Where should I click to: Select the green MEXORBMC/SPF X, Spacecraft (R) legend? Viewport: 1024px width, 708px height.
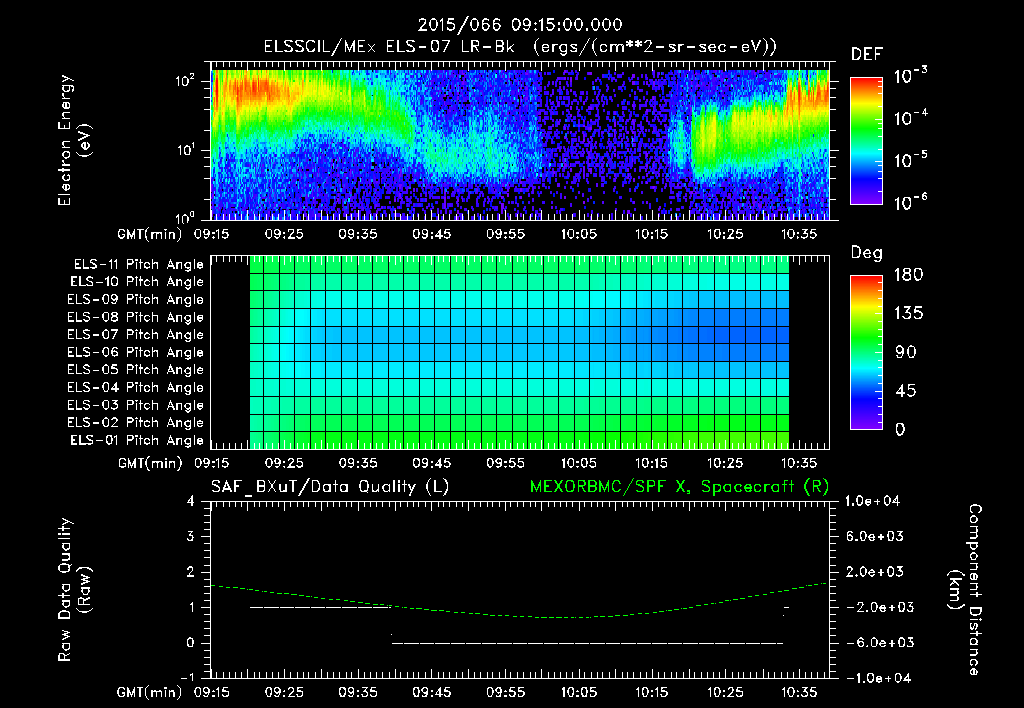(679, 487)
